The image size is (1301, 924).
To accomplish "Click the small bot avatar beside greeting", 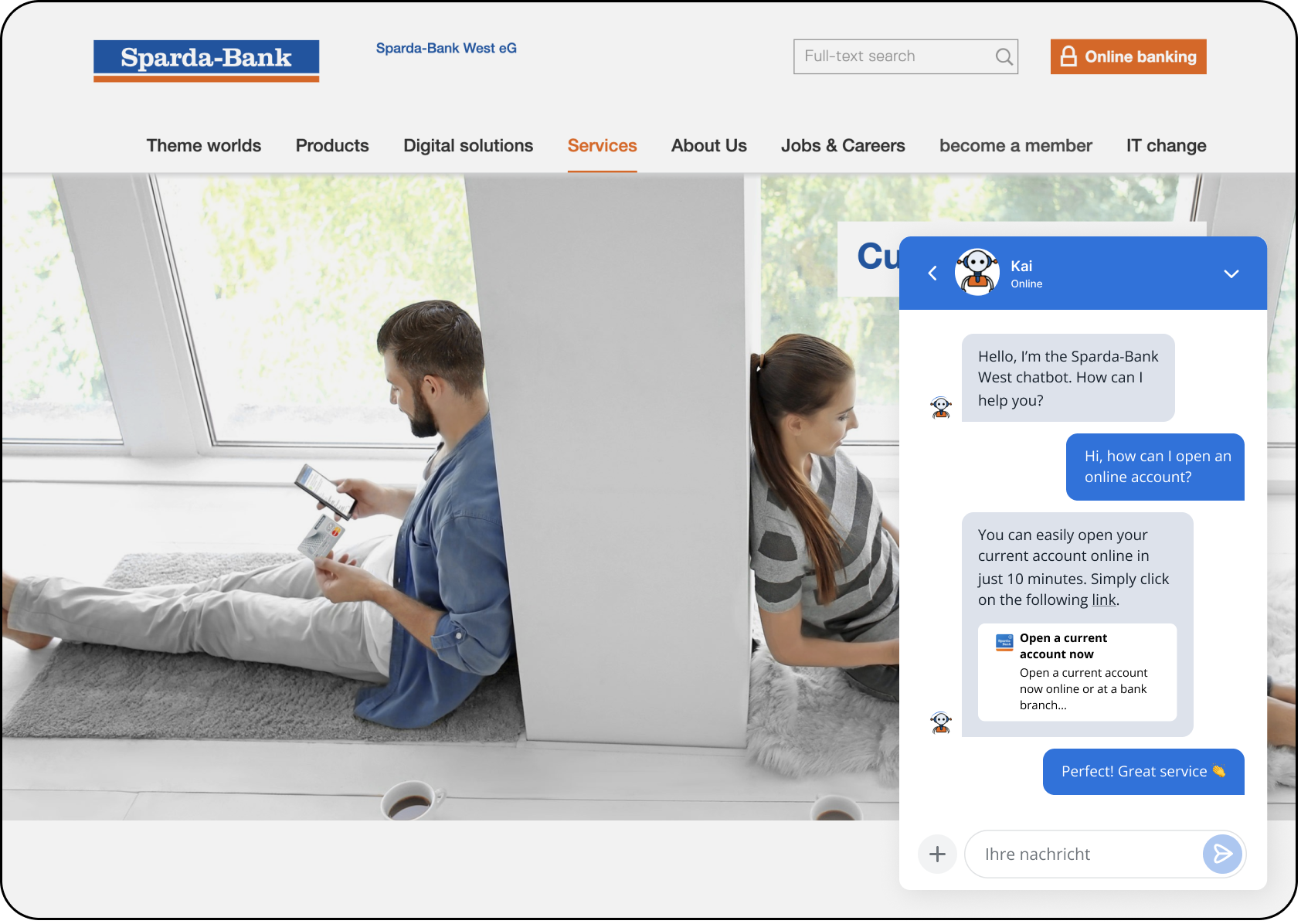I will tap(941, 407).
